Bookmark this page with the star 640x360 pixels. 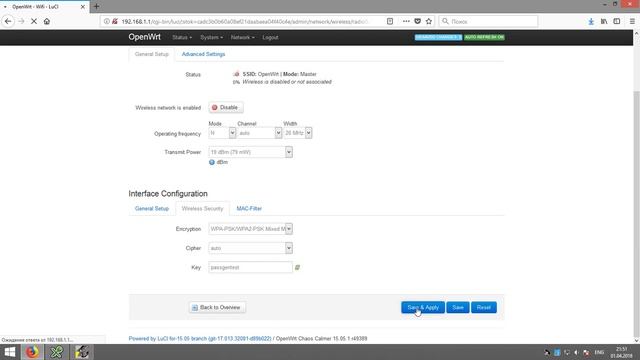pyautogui.click(x=429, y=21)
